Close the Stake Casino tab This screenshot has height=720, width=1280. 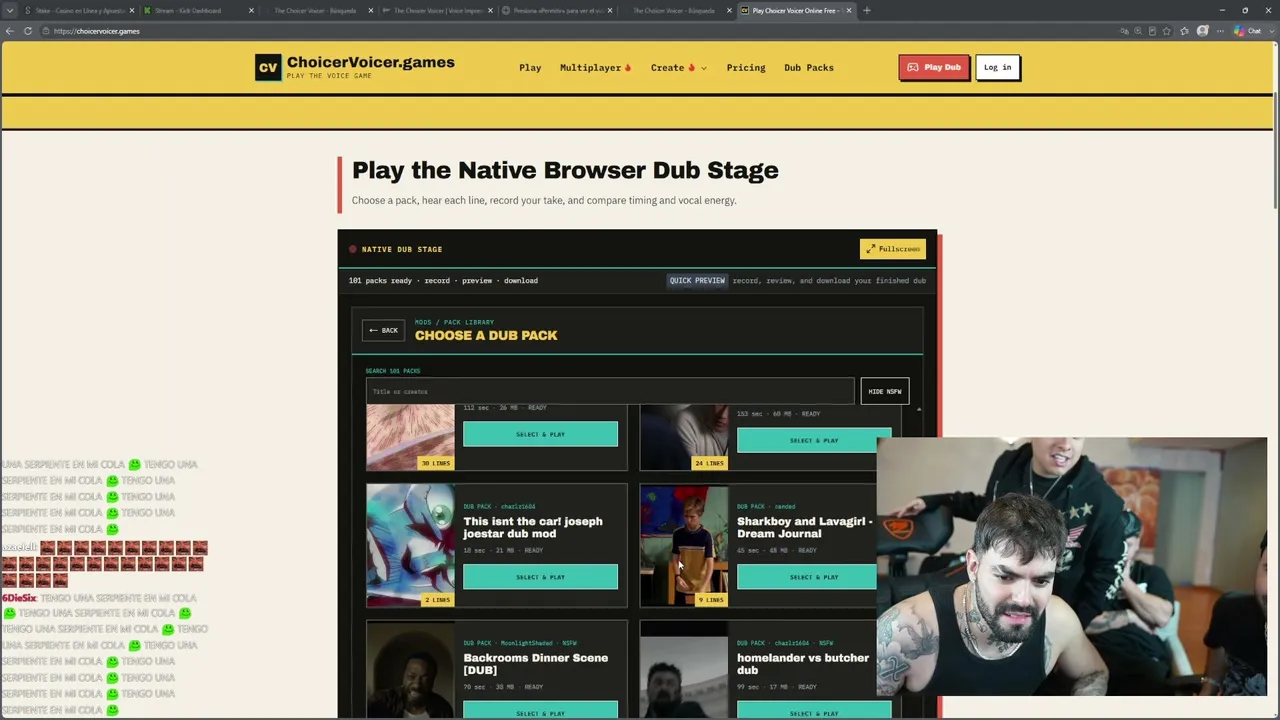131,10
